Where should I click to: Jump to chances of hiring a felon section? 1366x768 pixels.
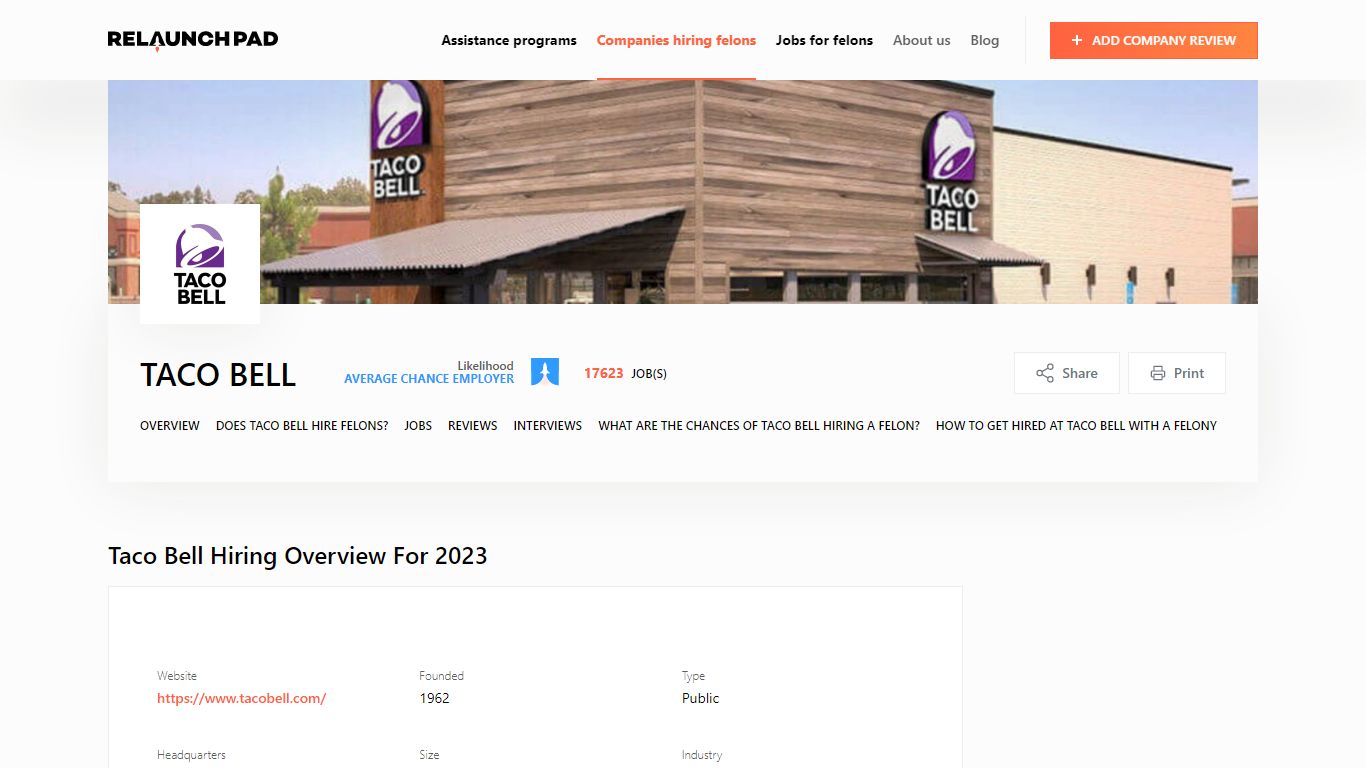(x=759, y=425)
